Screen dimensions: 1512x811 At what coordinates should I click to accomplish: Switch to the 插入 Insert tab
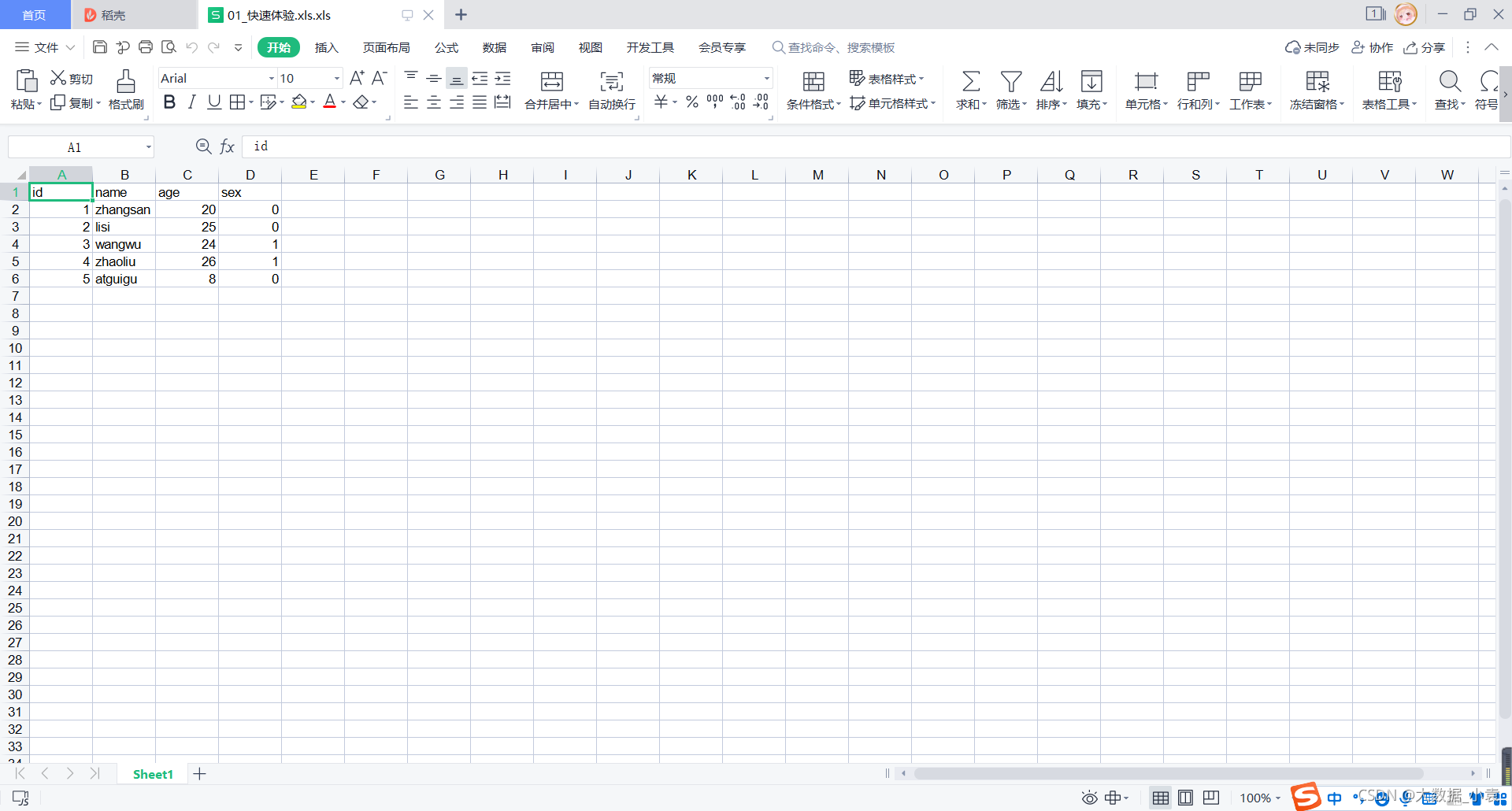326,47
